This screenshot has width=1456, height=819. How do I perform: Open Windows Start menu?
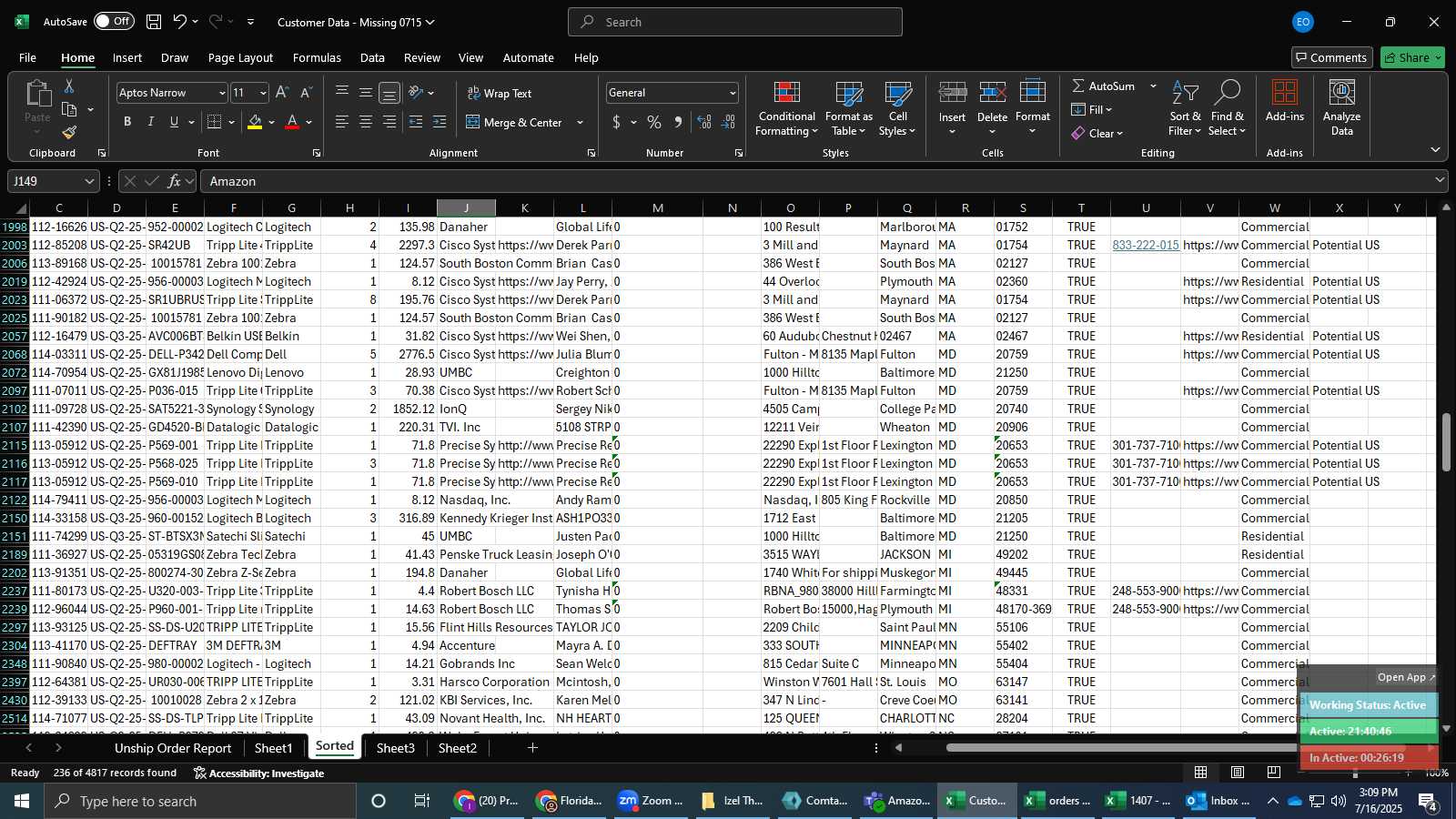(x=21, y=801)
